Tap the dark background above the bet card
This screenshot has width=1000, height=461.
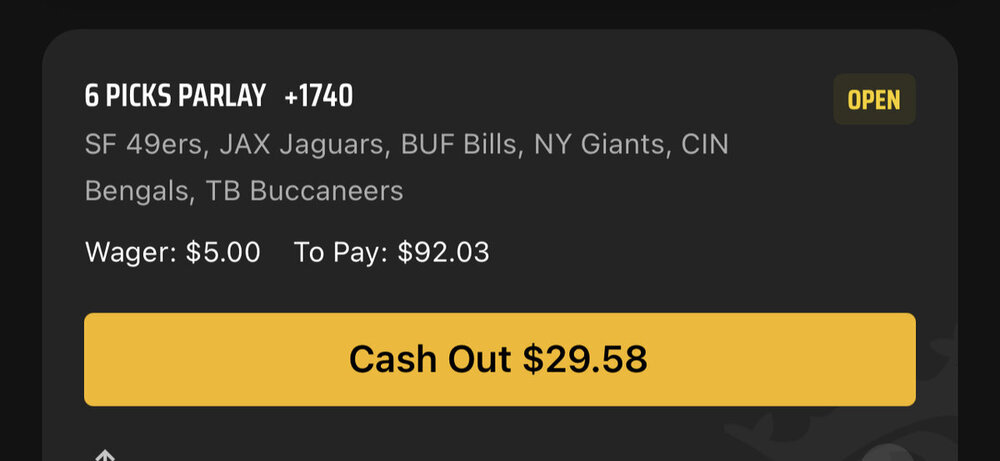point(499,13)
